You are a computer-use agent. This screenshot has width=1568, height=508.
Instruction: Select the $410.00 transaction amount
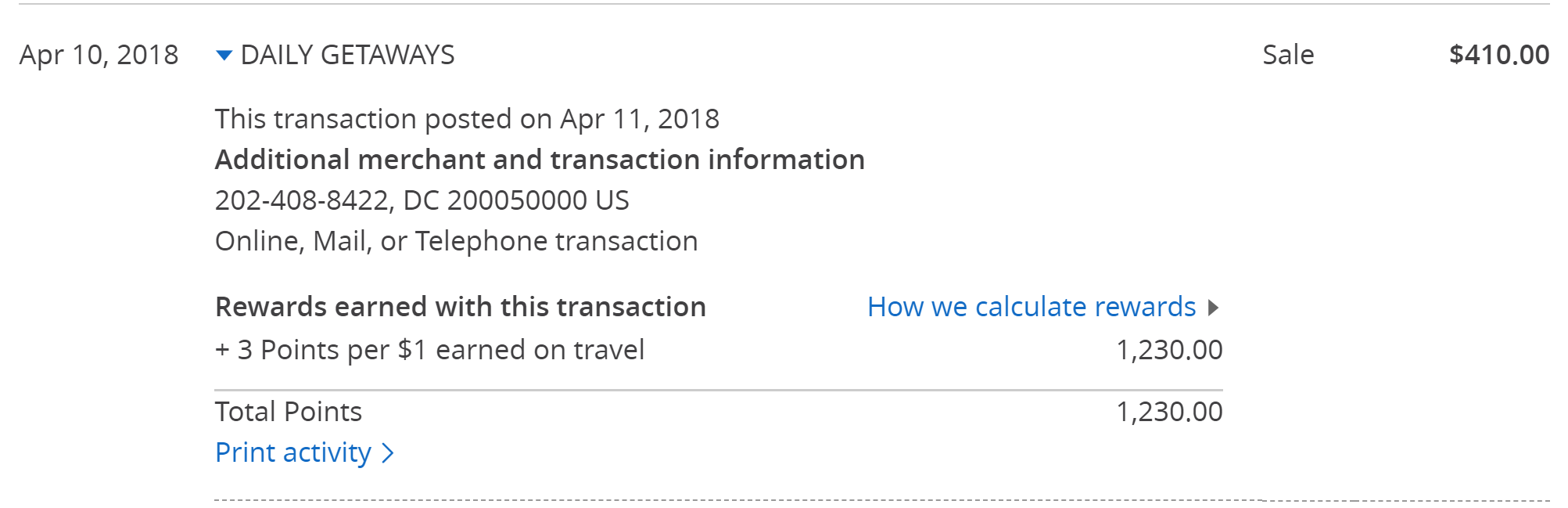tap(1498, 56)
